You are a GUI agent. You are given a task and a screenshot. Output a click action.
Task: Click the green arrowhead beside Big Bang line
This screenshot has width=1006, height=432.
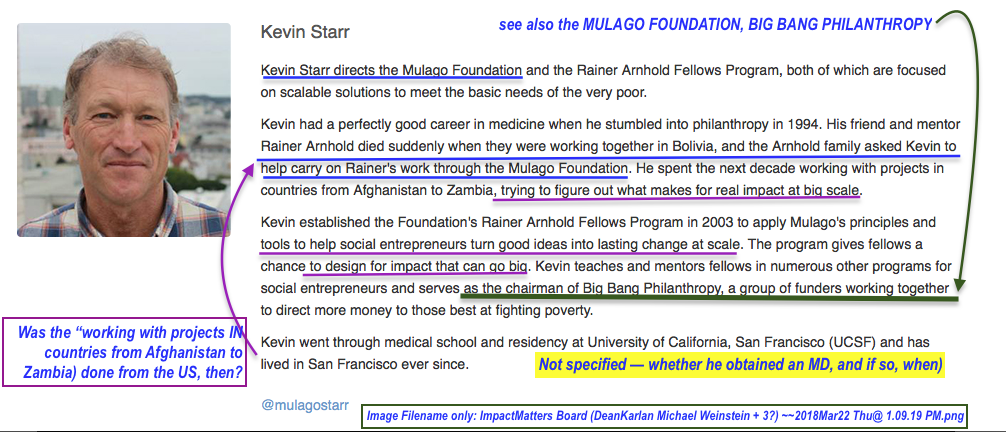pos(957,286)
